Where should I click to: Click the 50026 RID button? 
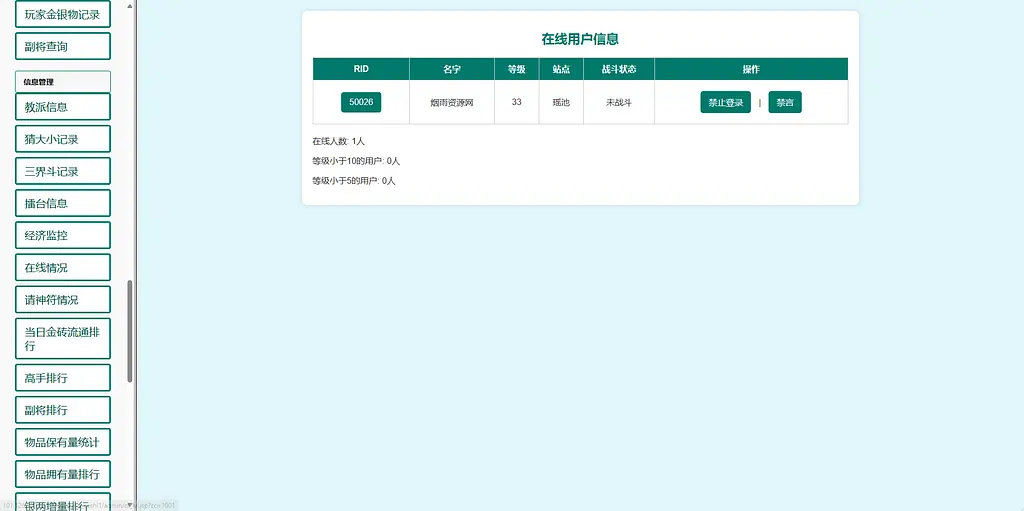pos(361,102)
